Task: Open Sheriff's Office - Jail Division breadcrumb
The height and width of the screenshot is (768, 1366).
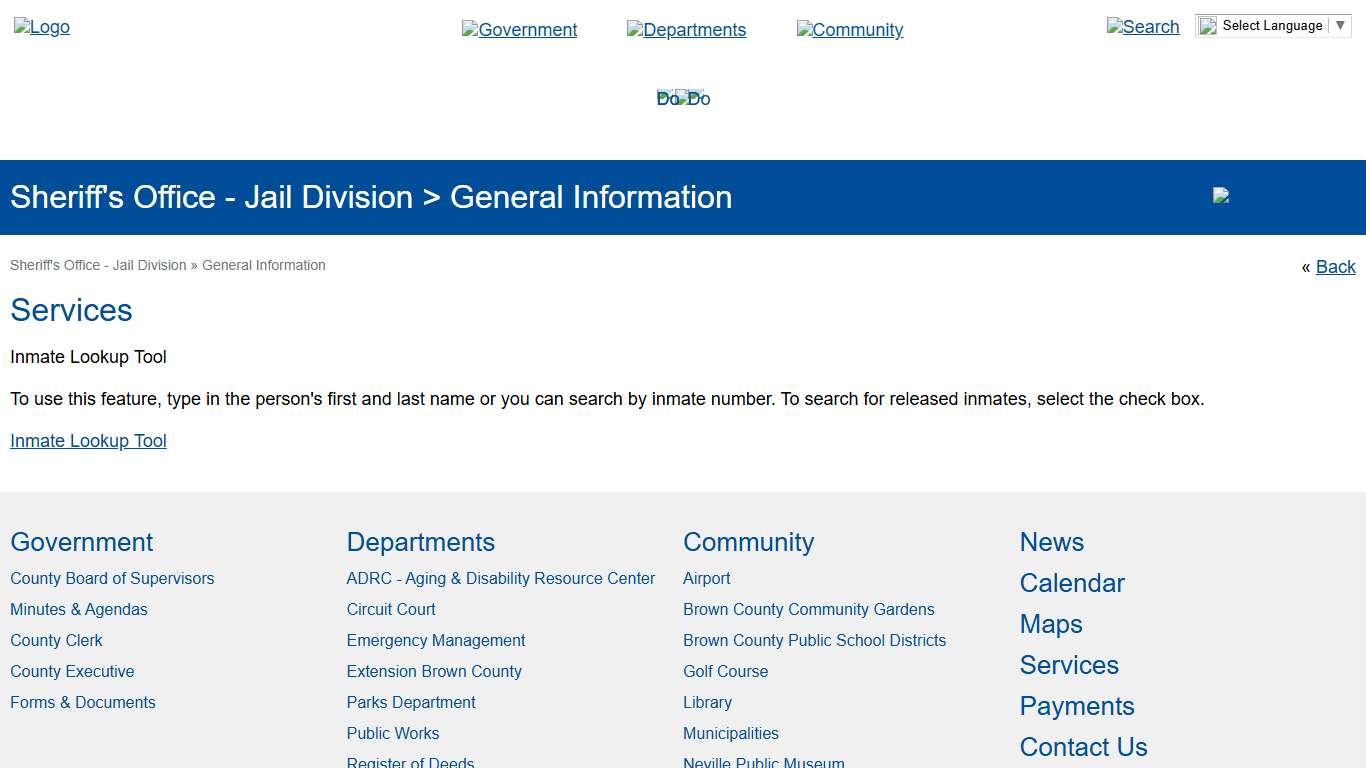Action: (x=97, y=265)
